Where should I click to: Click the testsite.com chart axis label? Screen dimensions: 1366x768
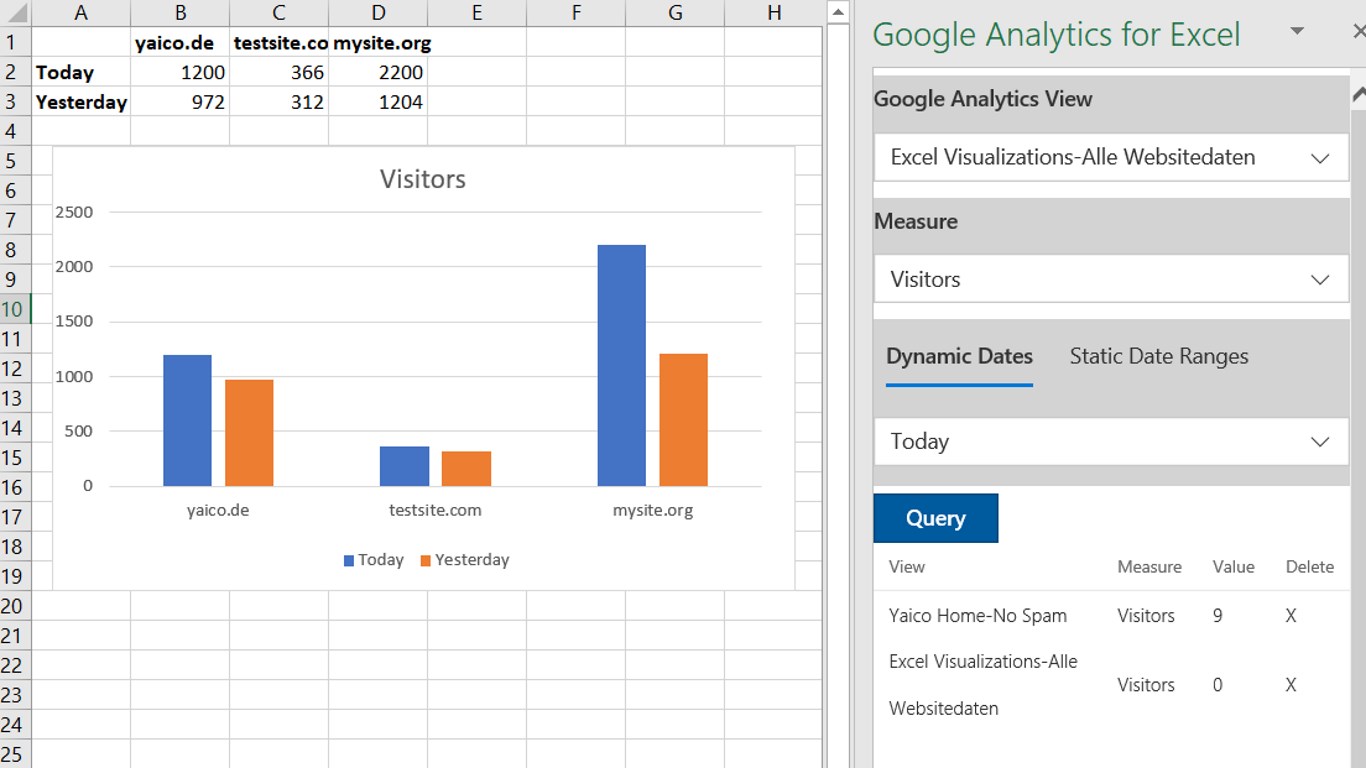click(435, 510)
